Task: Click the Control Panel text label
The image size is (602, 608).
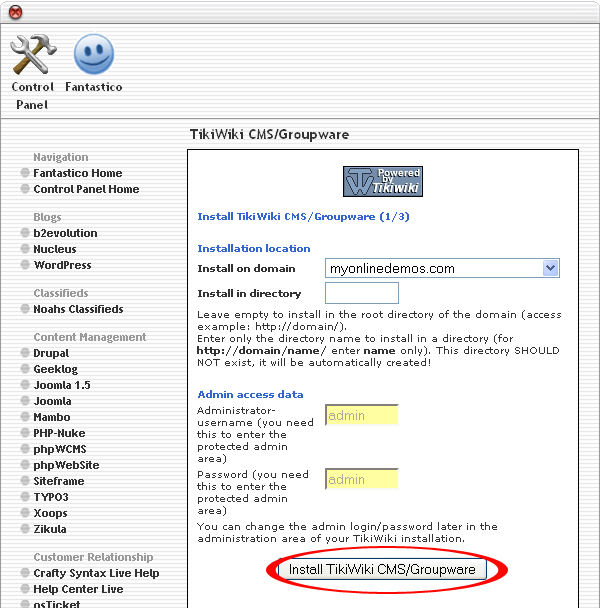Action: (x=33, y=95)
